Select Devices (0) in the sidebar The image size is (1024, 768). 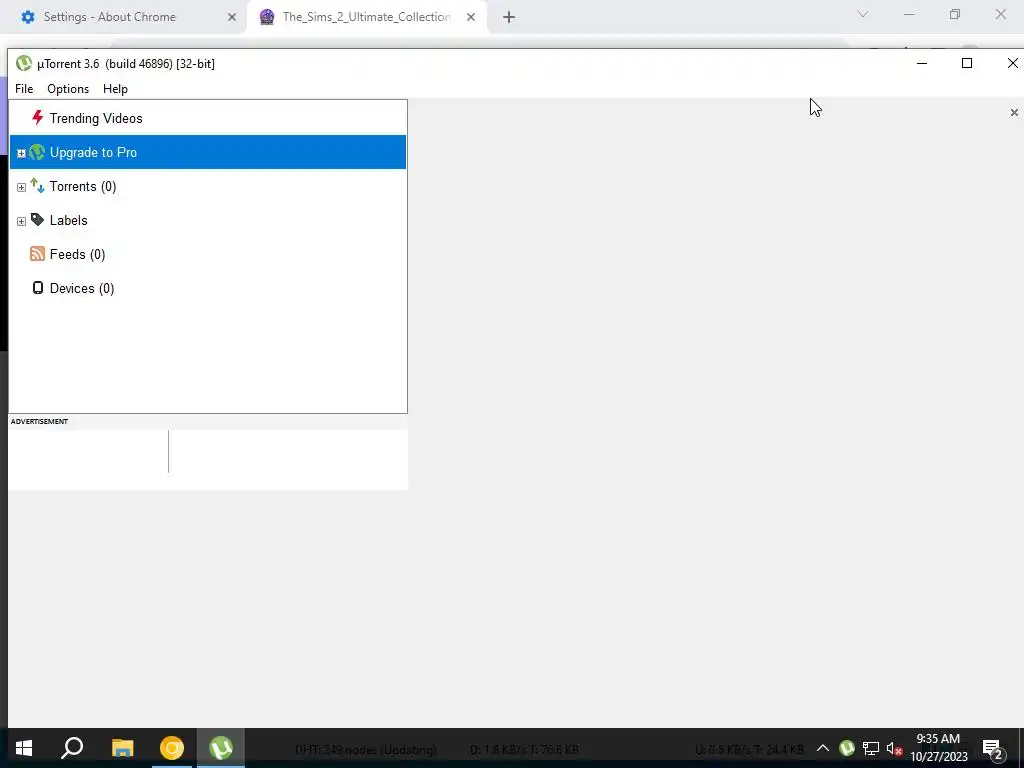point(82,289)
